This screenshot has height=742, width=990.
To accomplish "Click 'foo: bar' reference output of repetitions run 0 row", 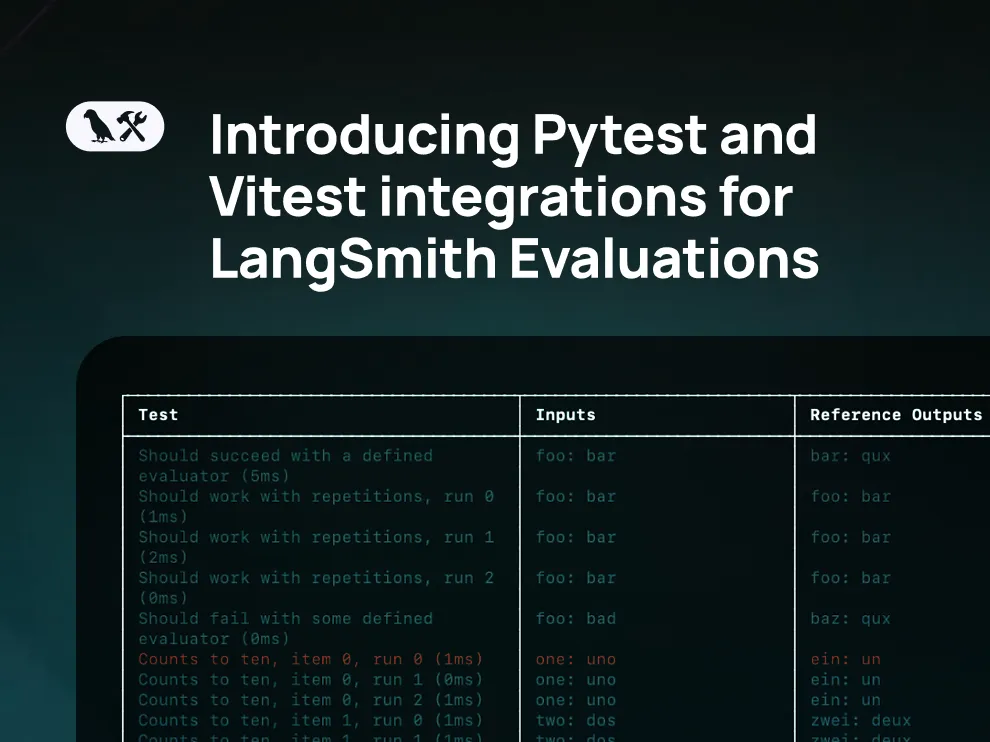I will coord(850,496).
